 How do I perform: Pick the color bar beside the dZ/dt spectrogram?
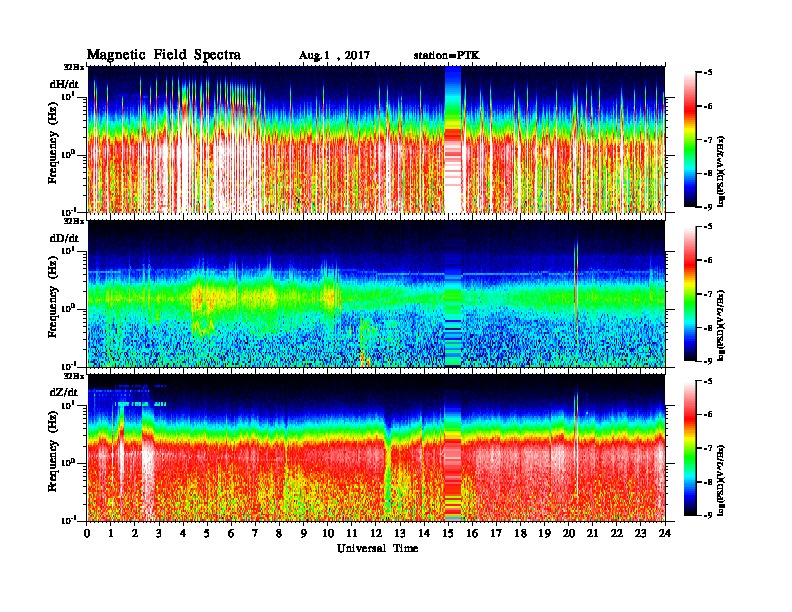pyautogui.click(x=690, y=448)
